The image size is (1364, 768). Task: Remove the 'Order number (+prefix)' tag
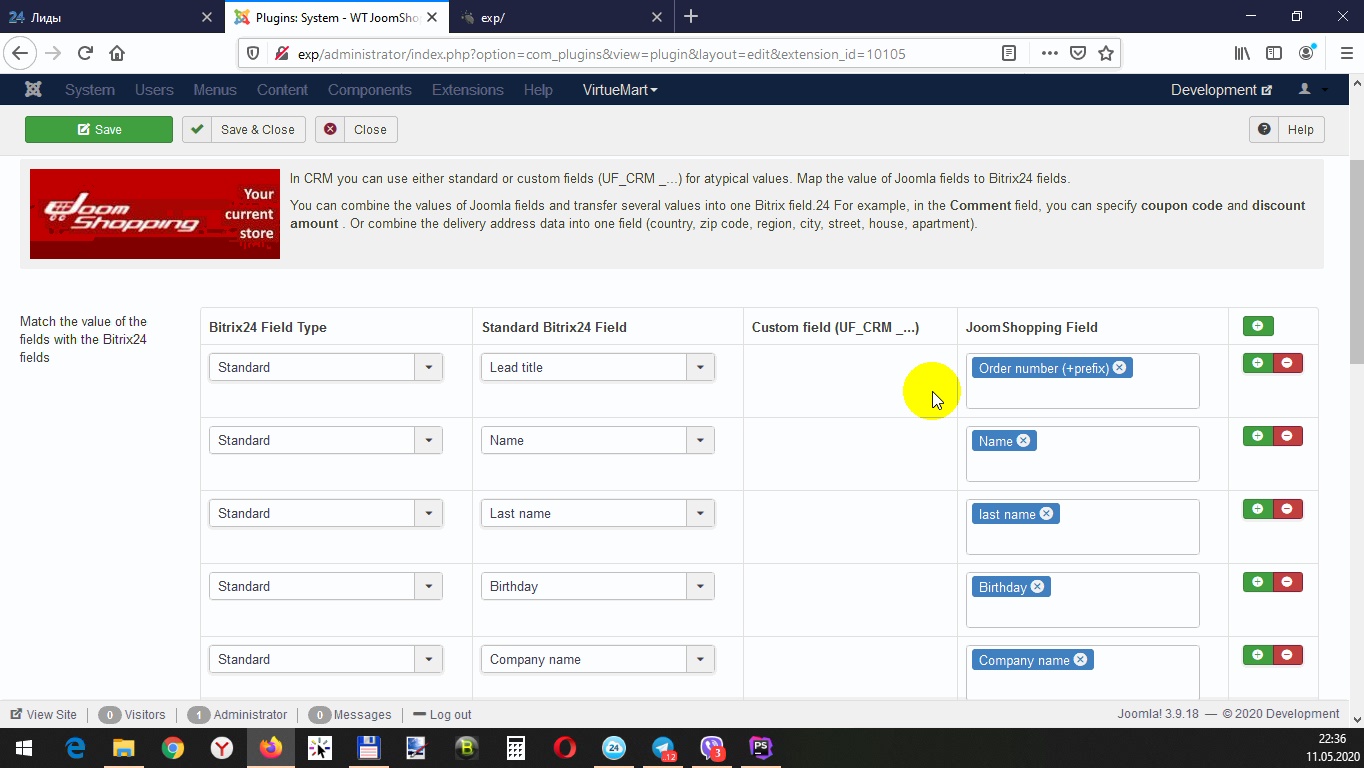[1119, 368]
